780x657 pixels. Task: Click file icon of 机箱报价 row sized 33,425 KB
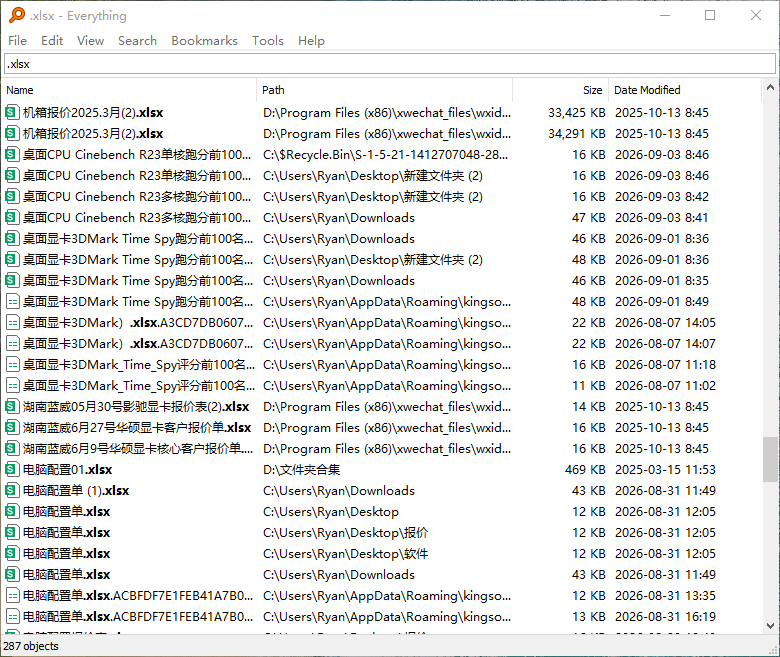point(12,112)
